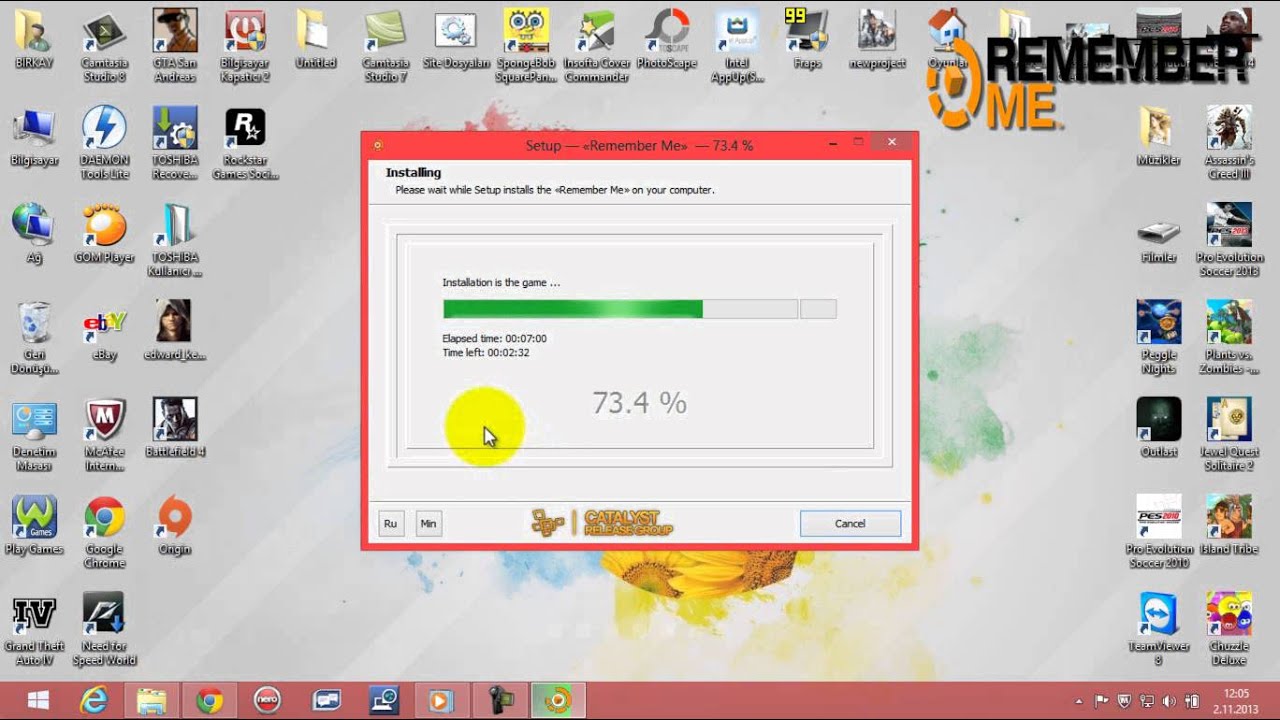The height and width of the screenshot is (720, 1280).
Task: Select the SpongeBob SquarePants shortcut
Action: (526, 46)
